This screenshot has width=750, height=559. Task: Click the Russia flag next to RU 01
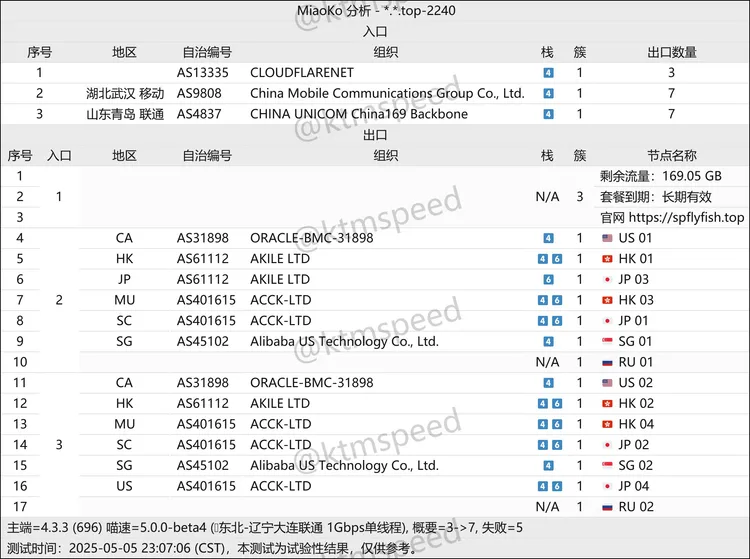click(x=607, y=362)
